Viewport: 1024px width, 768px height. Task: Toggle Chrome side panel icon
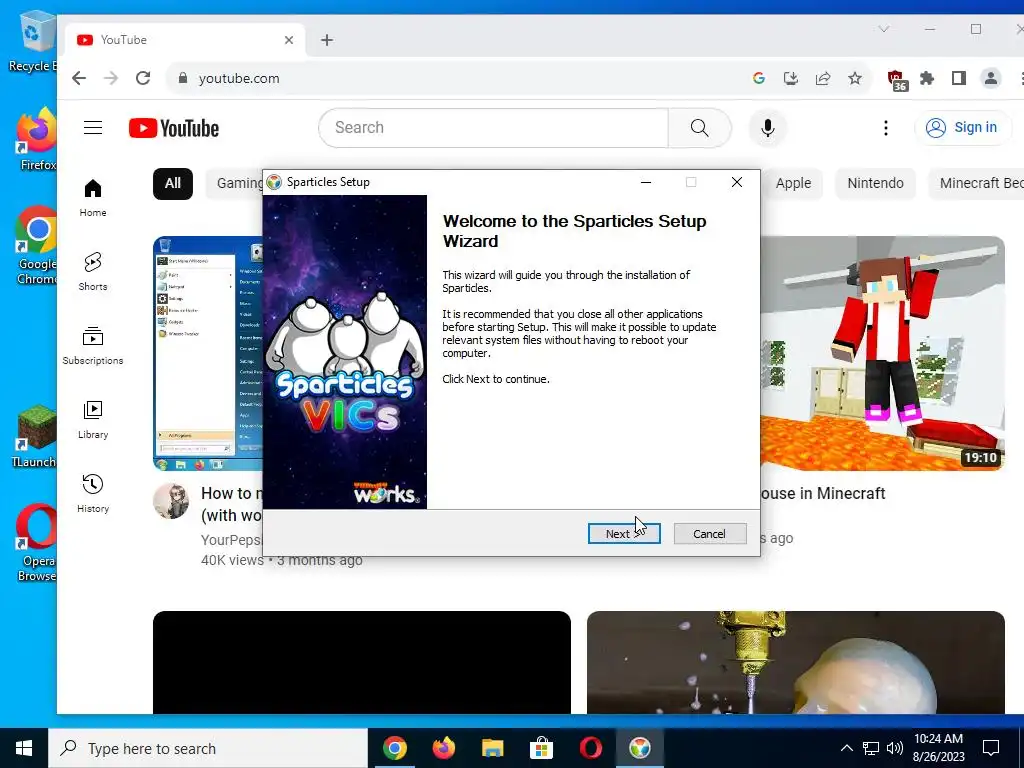click(x=959, y=78)
